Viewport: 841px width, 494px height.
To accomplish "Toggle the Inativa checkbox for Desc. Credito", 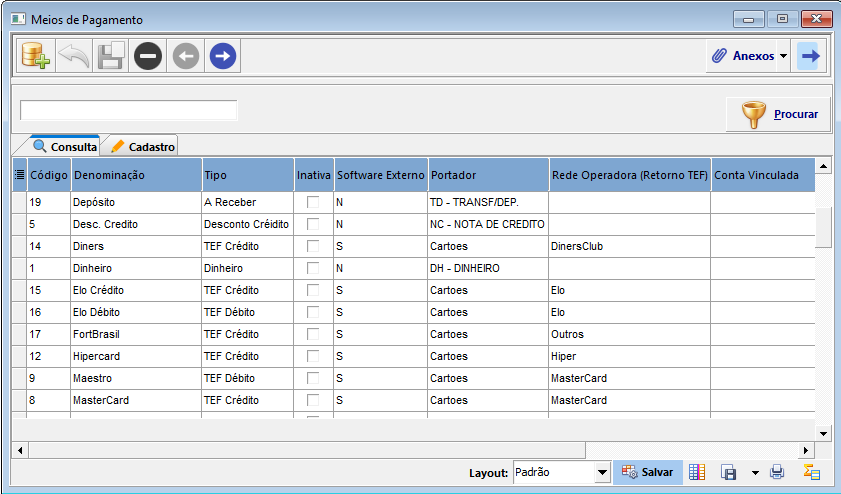I will pyautogui.click(x=313, y=224).
